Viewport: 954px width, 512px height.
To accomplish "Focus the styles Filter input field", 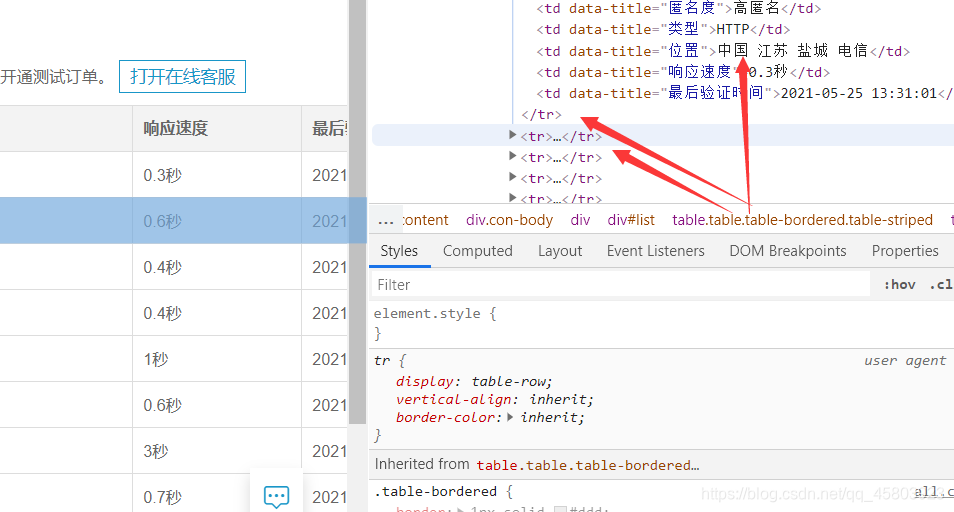I will 621,285.
